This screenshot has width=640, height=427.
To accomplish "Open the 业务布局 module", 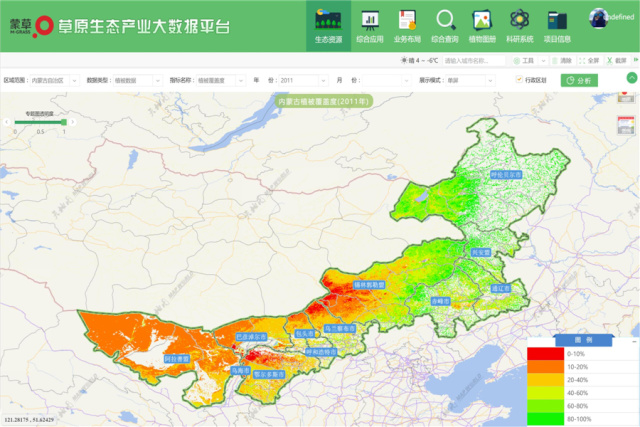I will [407, 25].
